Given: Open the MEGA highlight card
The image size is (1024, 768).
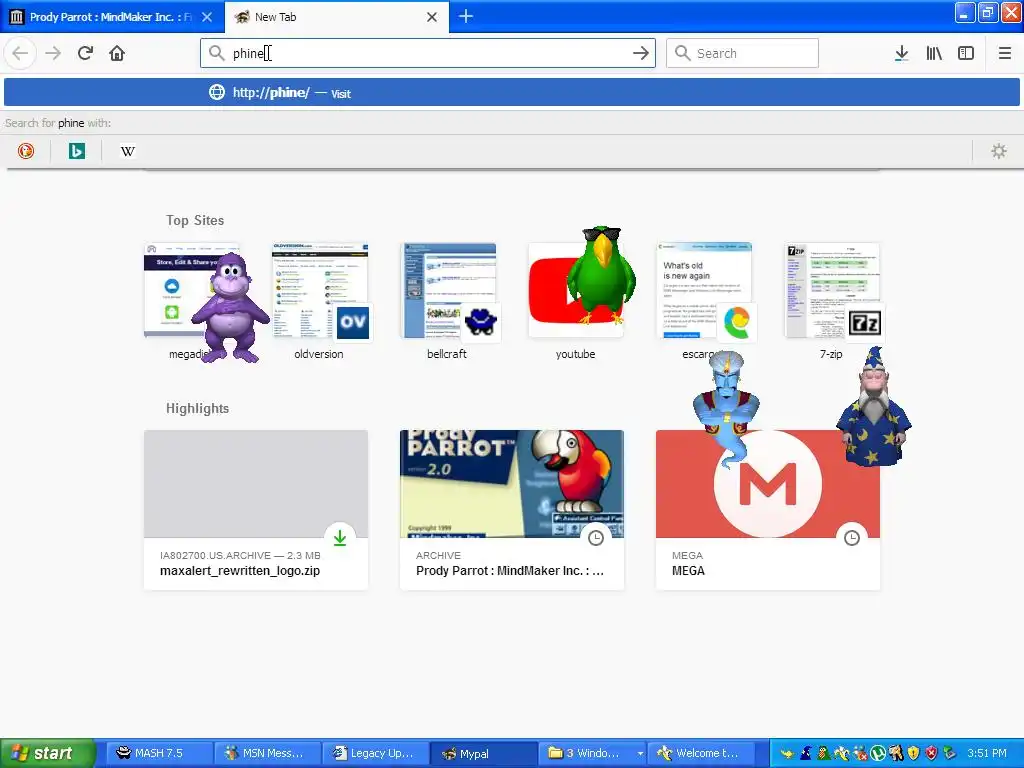Looking at the screenshot, I should [x=768, y=510].
